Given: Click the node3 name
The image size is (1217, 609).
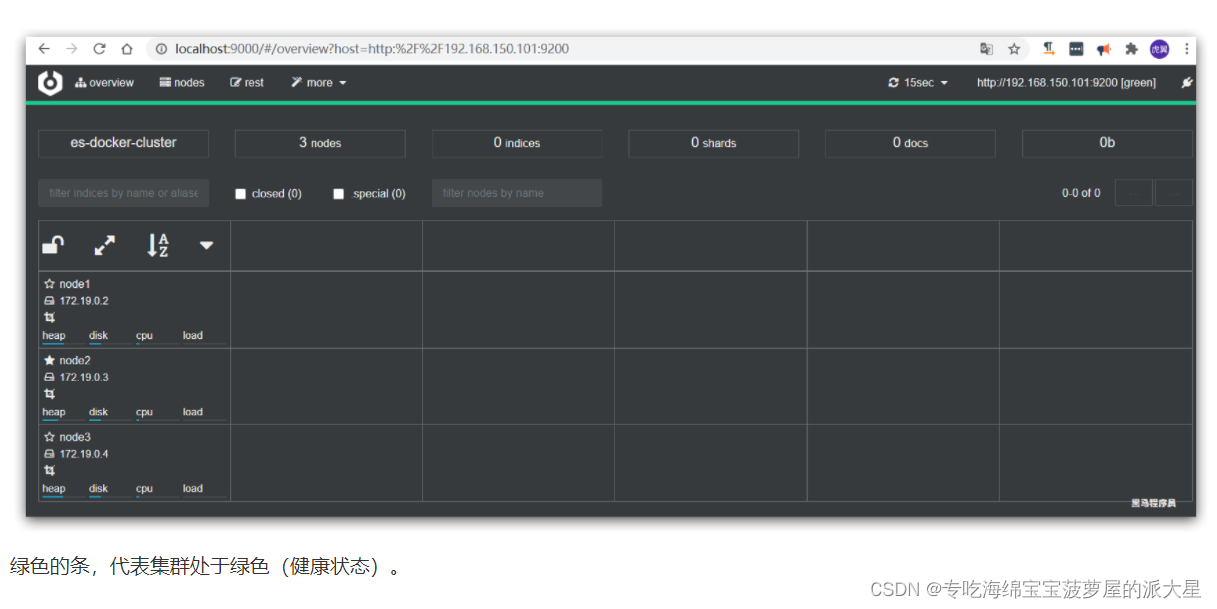Looking at the screenshot, I should [75, 437].
